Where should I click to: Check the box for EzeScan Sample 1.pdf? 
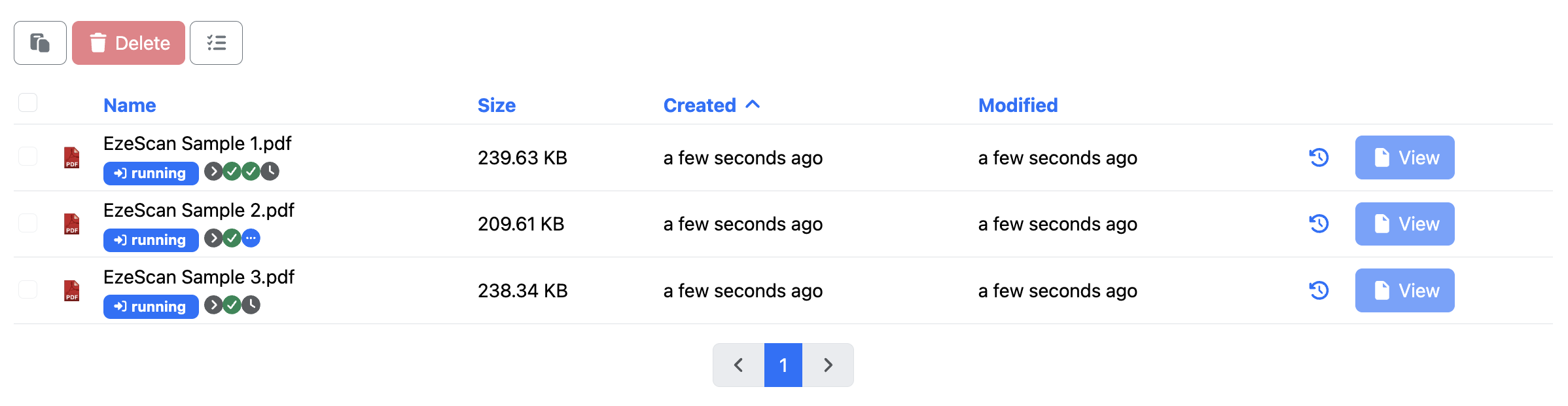[x=28, y=157]
